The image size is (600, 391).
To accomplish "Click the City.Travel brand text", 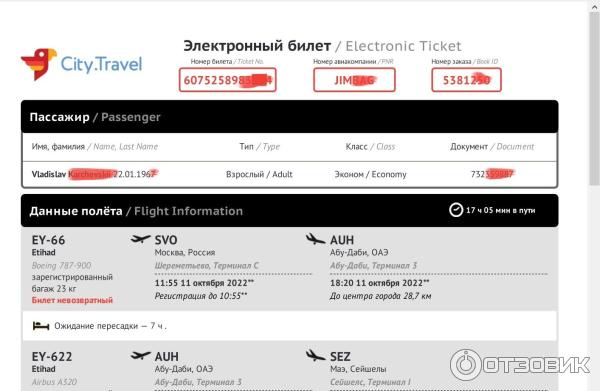I will pos(101,64).
